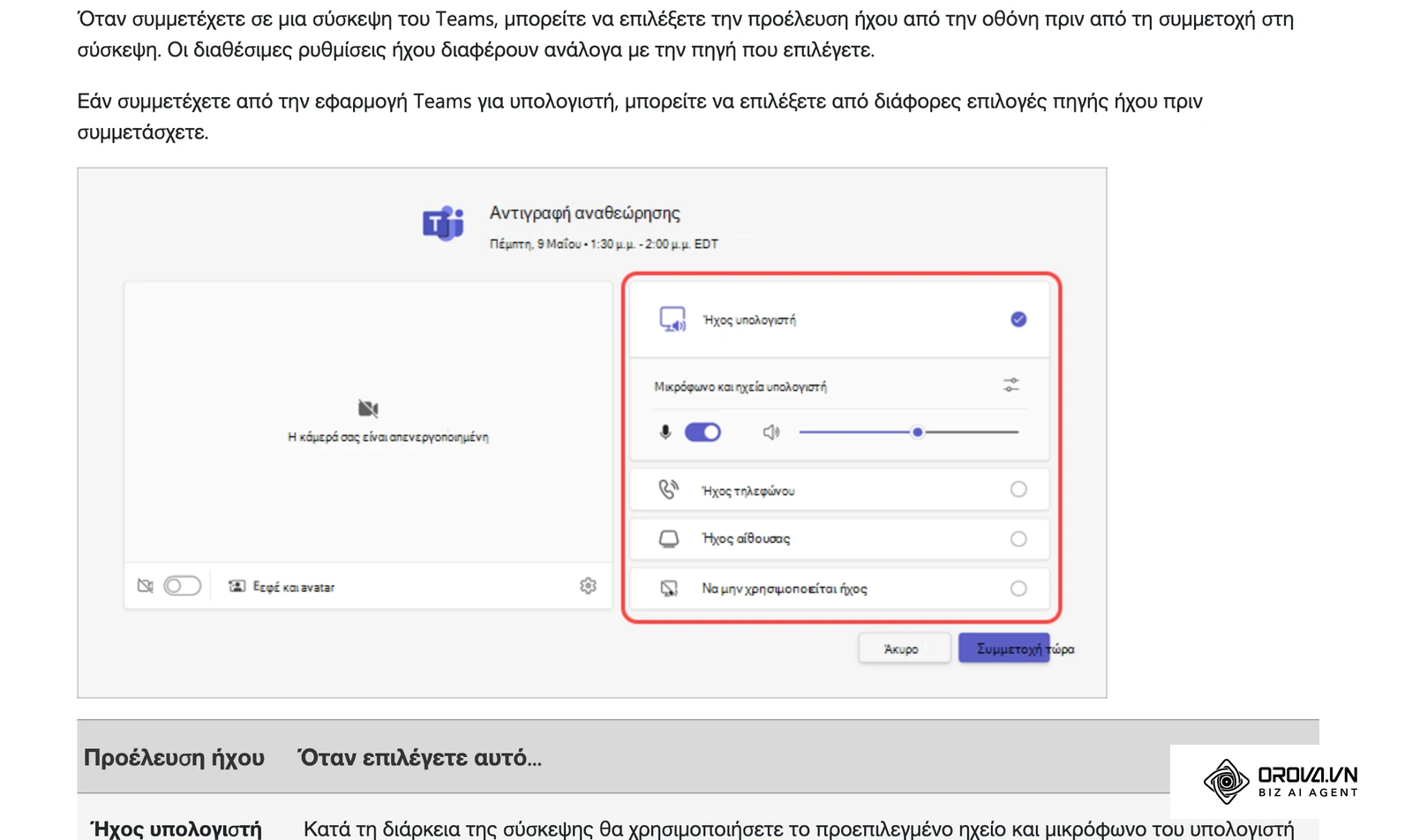The width and height of the screenshot is (1412, 840).
Task: Click the computer audio monitor icon
Action: (x=672, y=319)
